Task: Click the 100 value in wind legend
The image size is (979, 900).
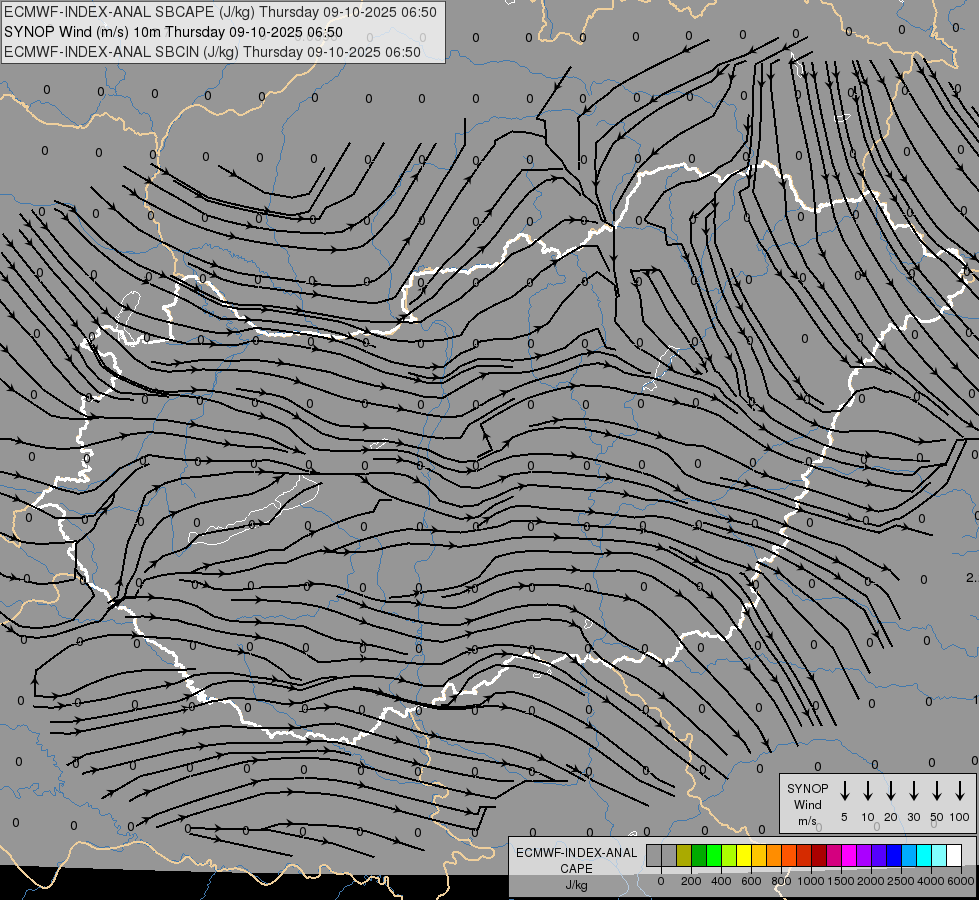Action: 960,817
